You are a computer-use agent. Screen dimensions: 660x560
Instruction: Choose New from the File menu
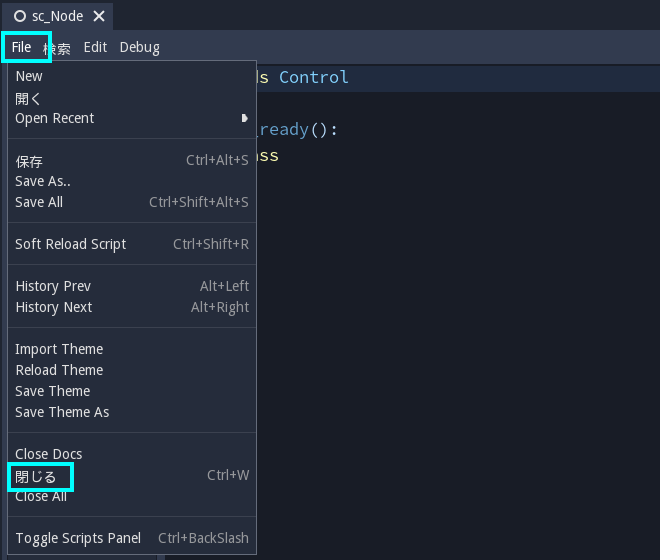click(x=132, y=76)
